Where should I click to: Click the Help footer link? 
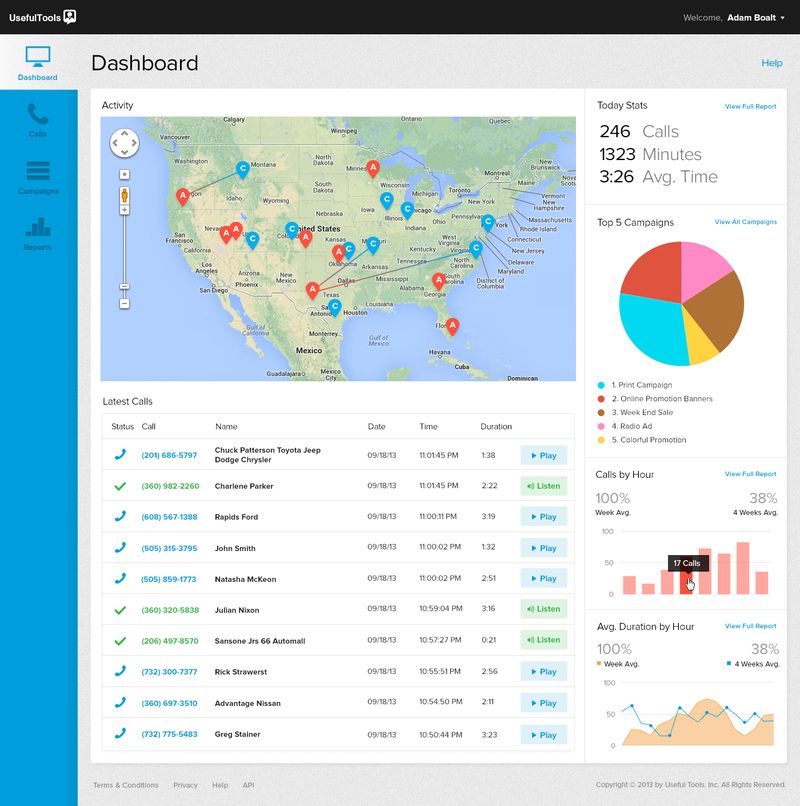(x=220, y=785)
